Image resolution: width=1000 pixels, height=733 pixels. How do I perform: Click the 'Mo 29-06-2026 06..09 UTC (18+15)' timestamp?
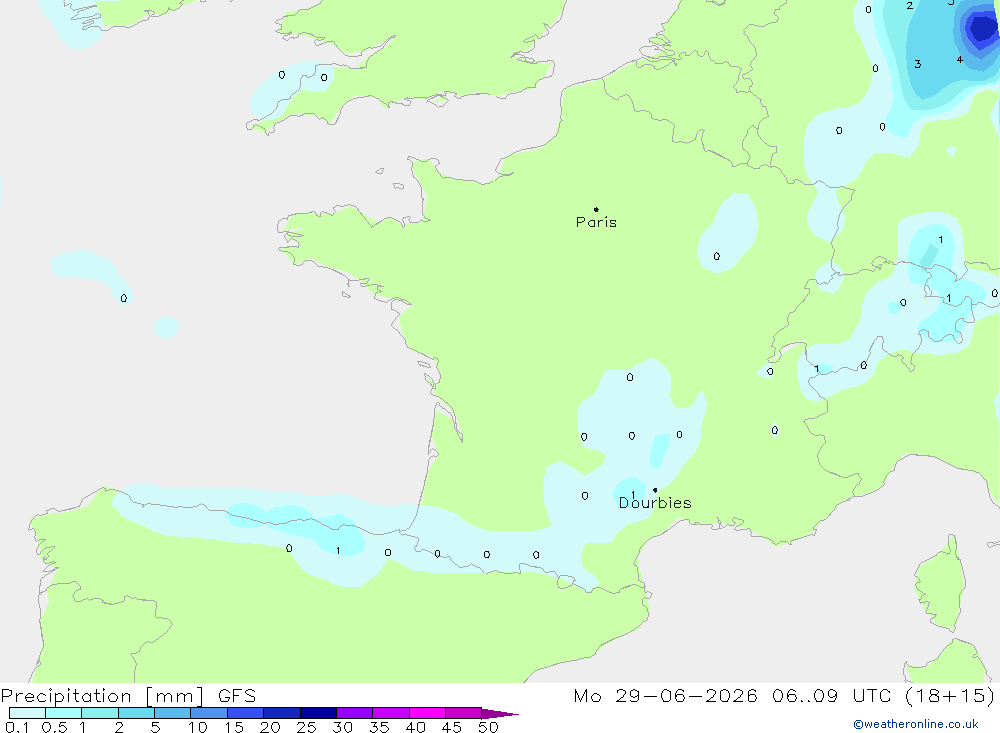[x=784, y=695]
